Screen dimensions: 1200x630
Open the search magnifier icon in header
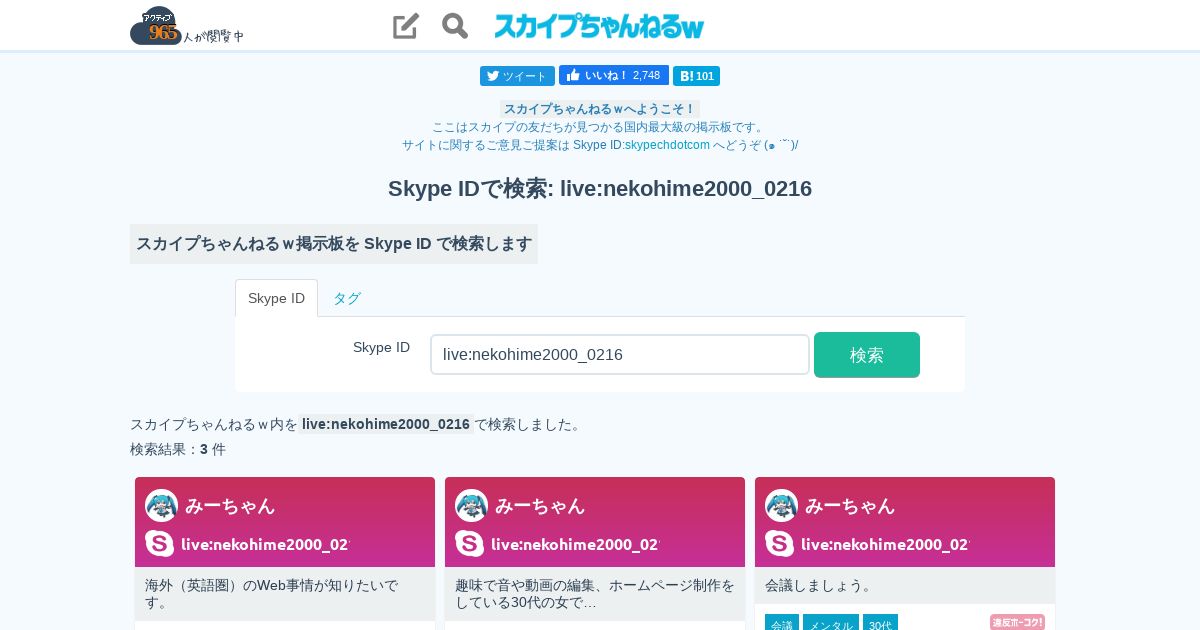point(455,26)
